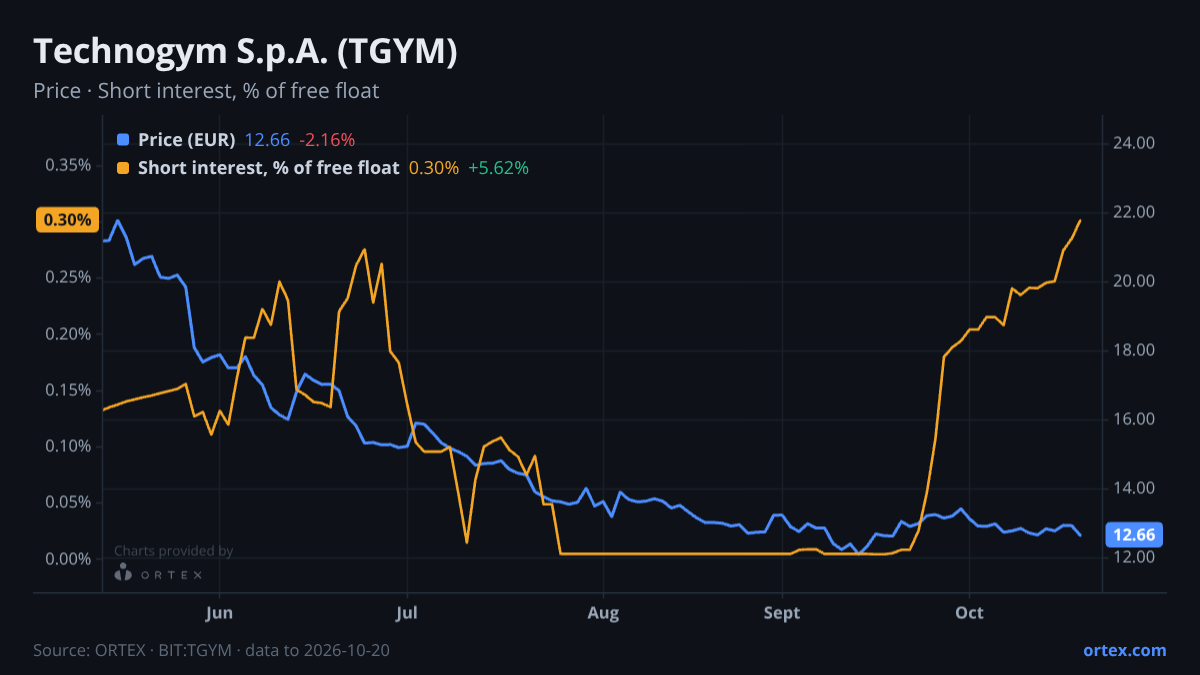
Task: Click the 0.20% left axis label
Action: click(68, 334)
